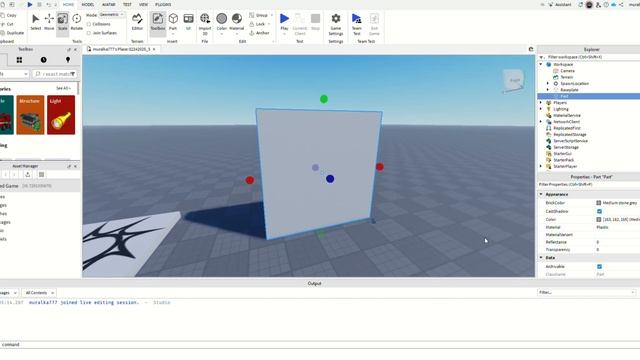Toggle the Archivable checkbox
This screenshot has width=640, height=360.
[599, 267]
